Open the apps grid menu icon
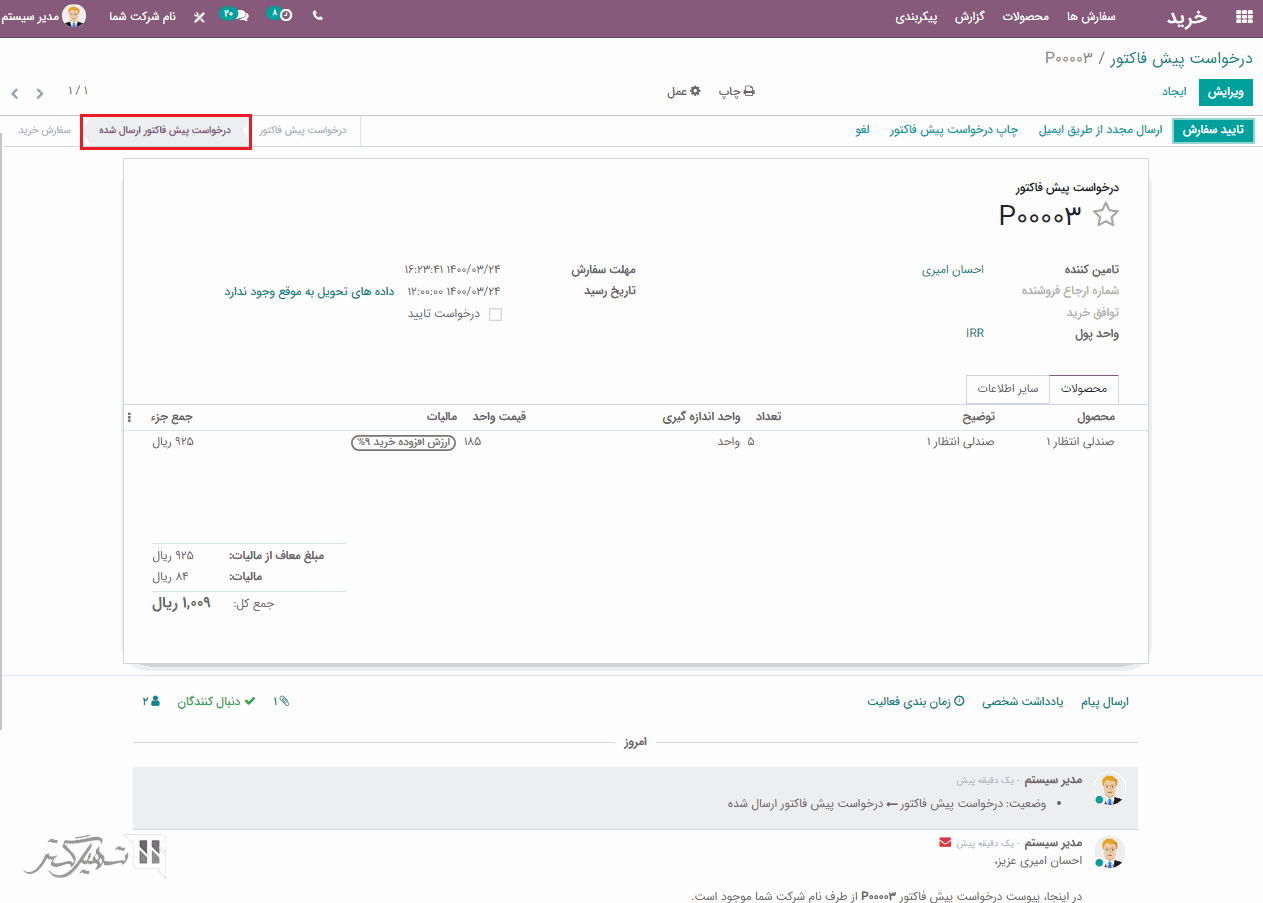 coord(1243,17)
